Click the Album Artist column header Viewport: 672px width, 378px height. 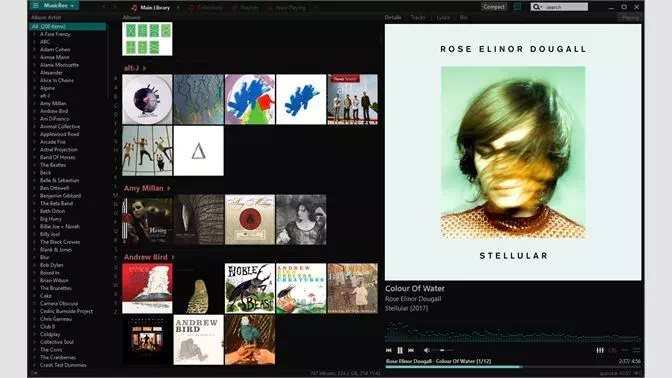[x=46, y=18]
